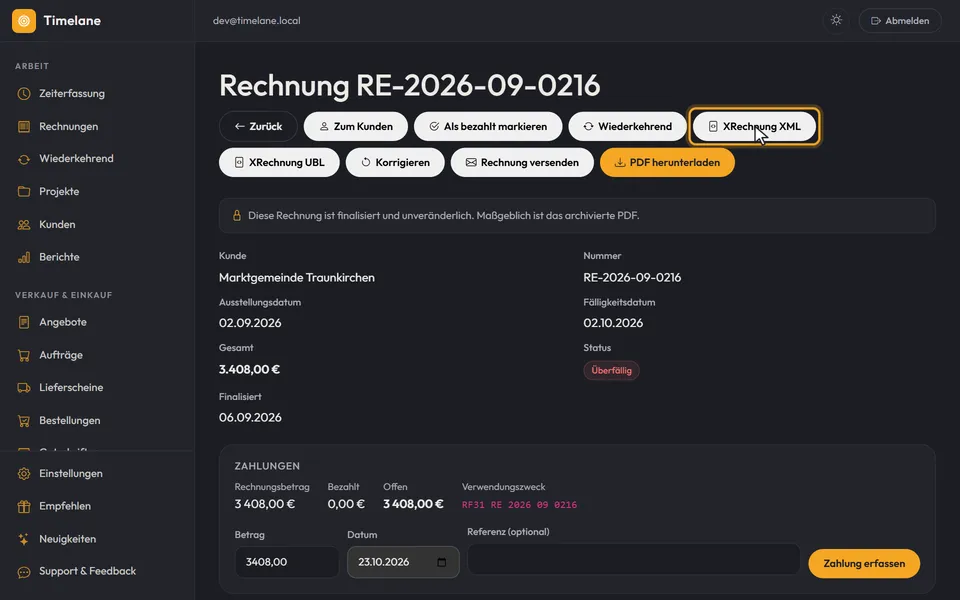Click the Zeiterfassung clock icon

pyautogui.click(x=24, y=94)
